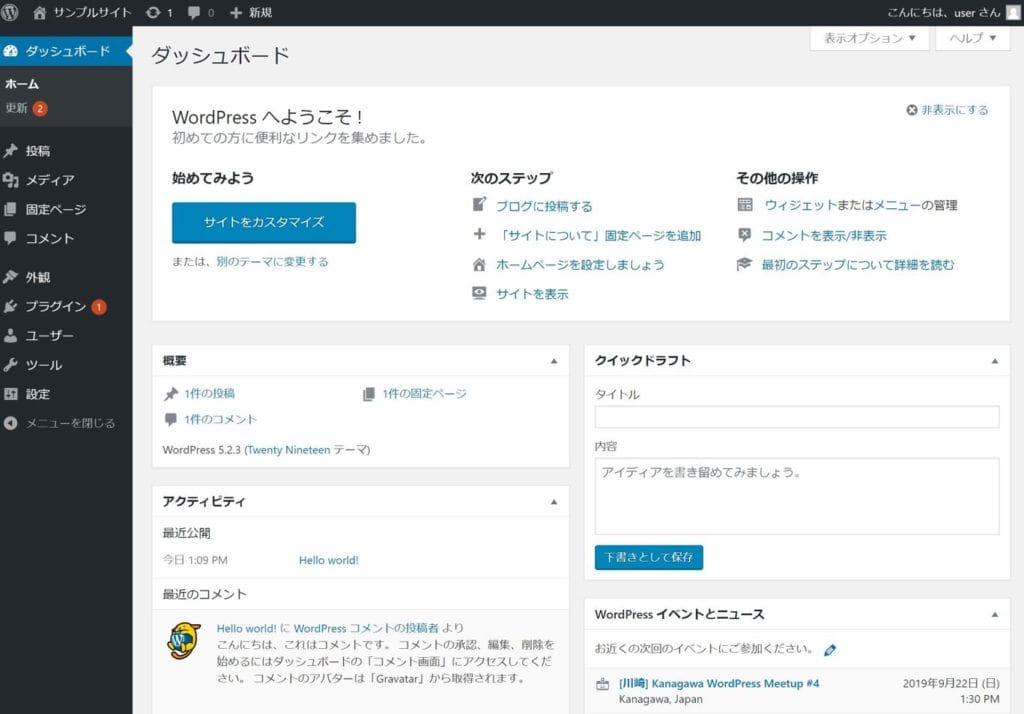Click the Gravatar avatar of the commenter
The image size is (1024, 714).
click(x=183, y=641)
